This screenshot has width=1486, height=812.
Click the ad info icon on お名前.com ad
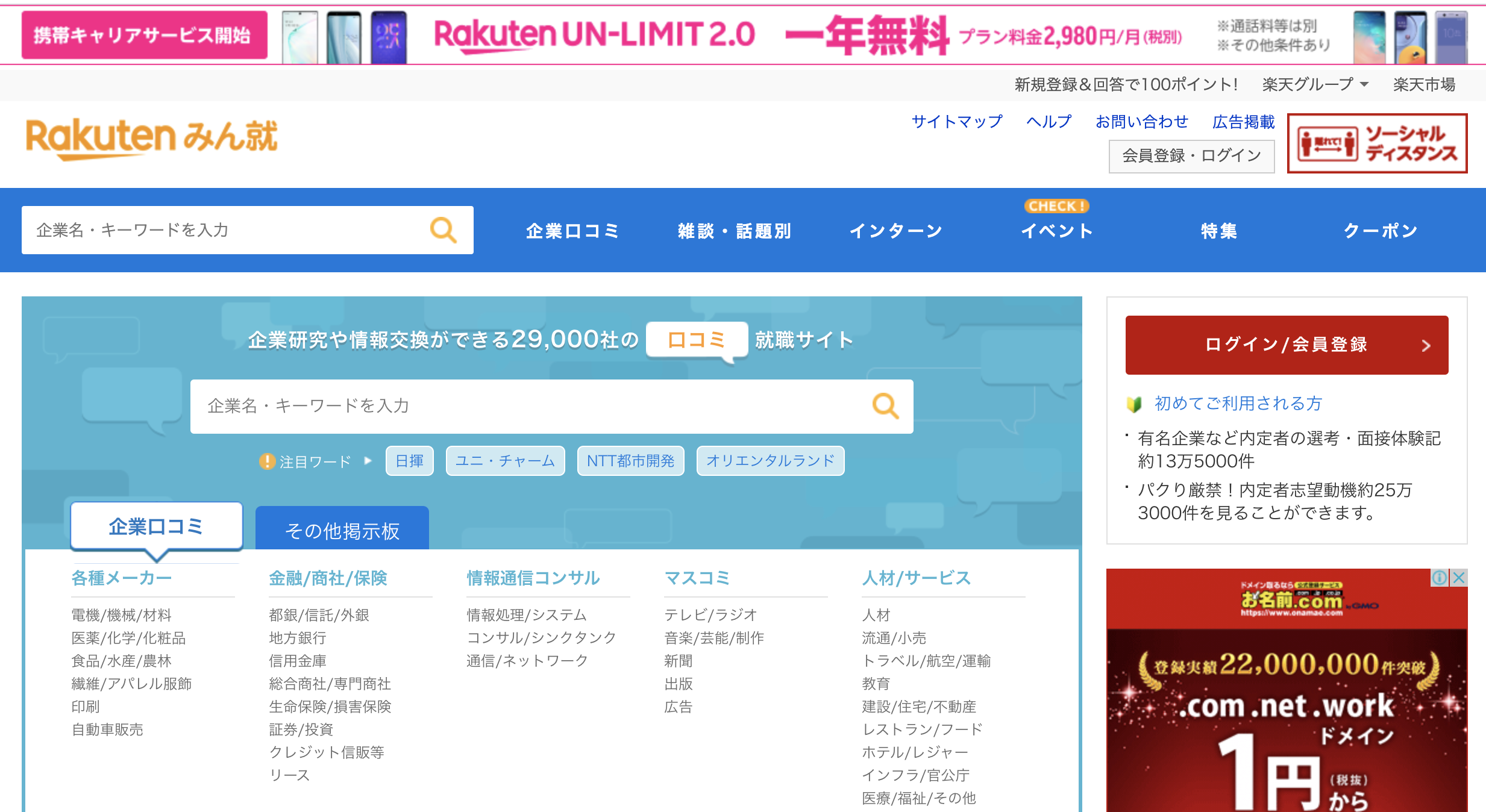point(1440,578)
